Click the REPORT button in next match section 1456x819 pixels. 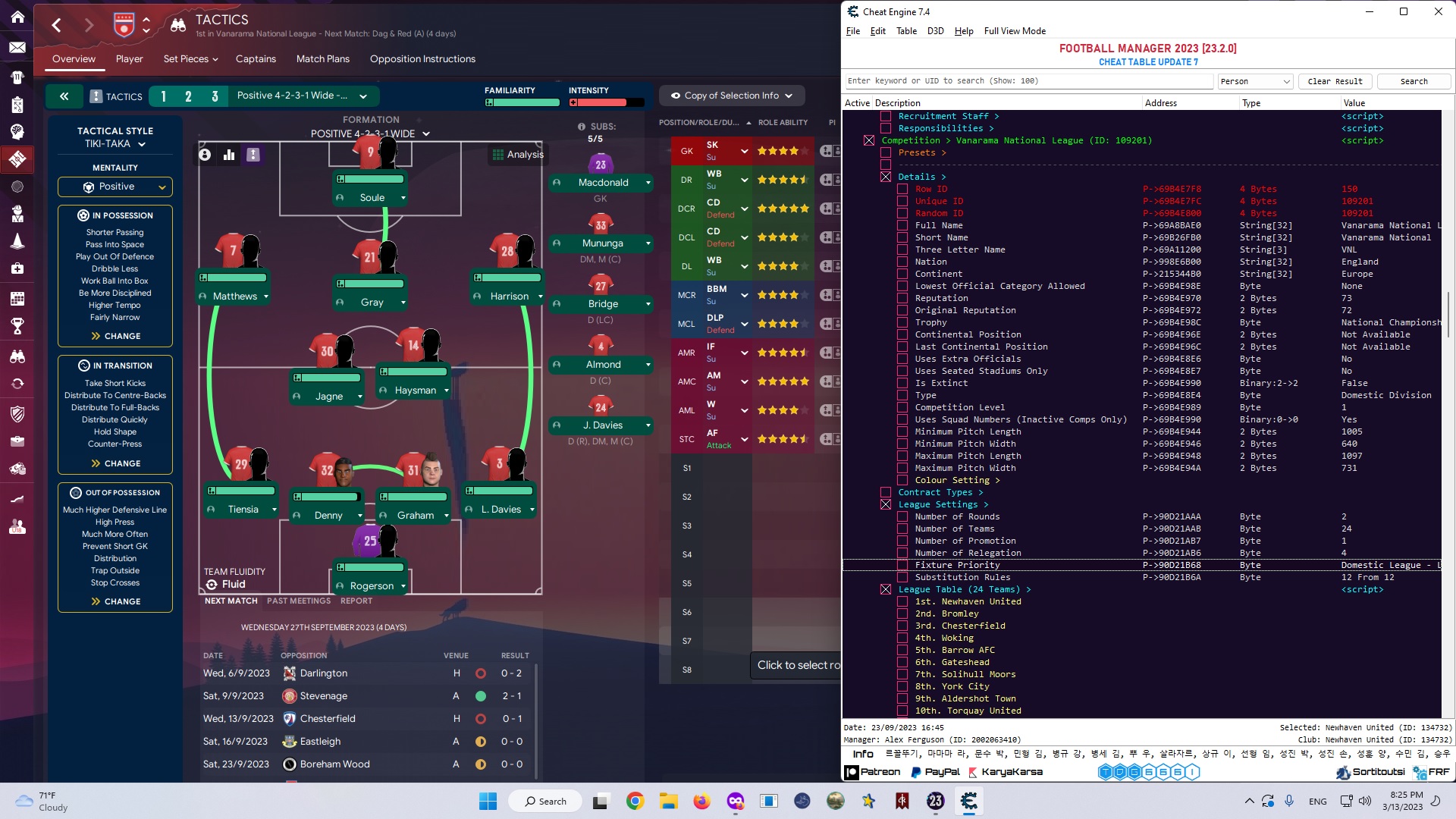click(x=356, y=600)
